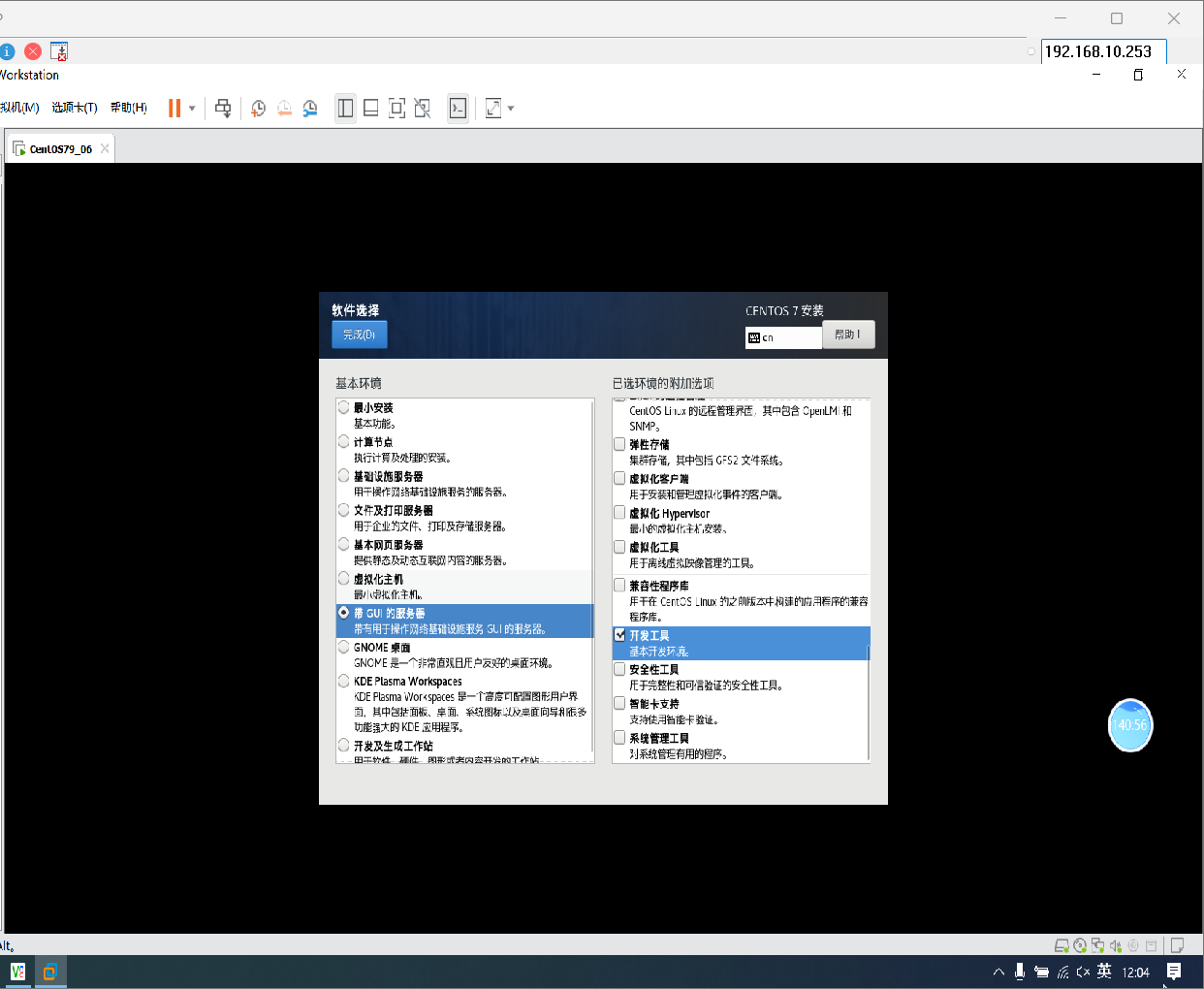1204x989 pixels.
Task: Click the stretch guest display icon
Action: 493,108
